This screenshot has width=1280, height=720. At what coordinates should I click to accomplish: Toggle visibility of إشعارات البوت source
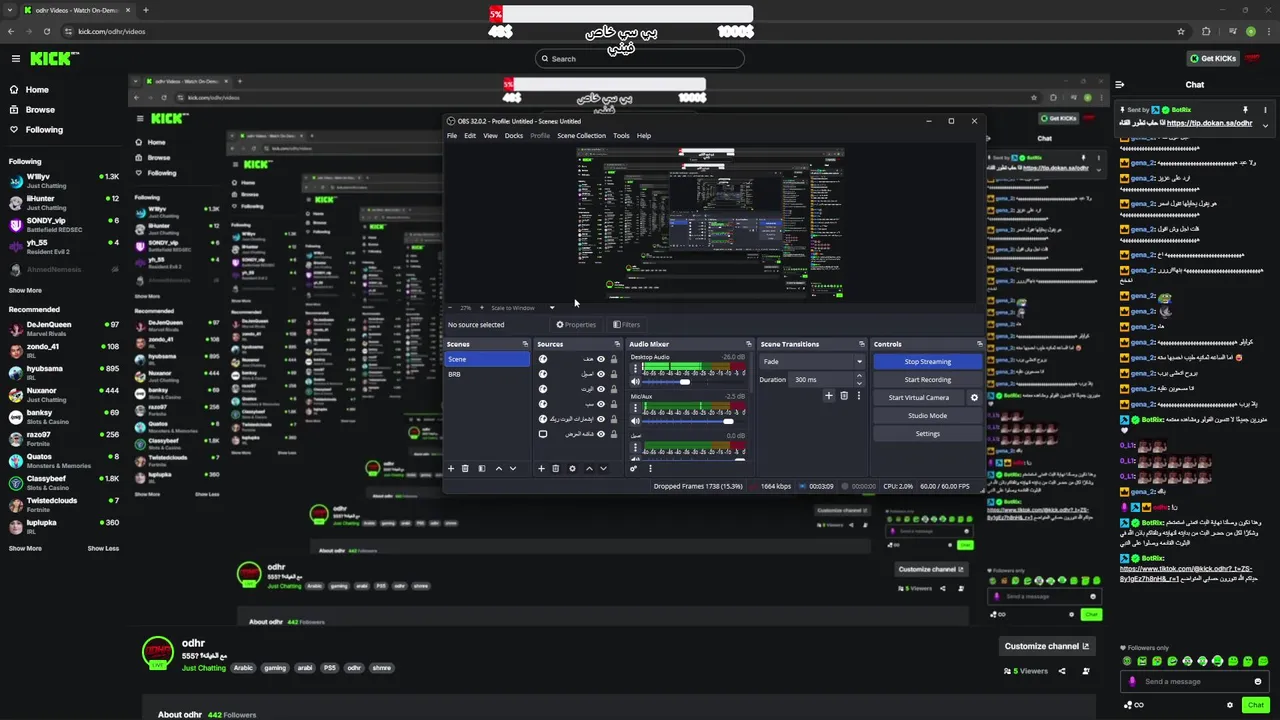pos(601,419)
